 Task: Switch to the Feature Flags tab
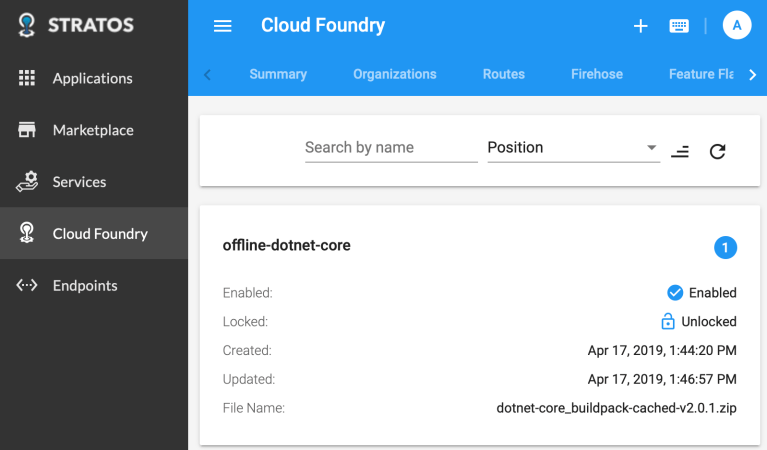pos(701,74)
